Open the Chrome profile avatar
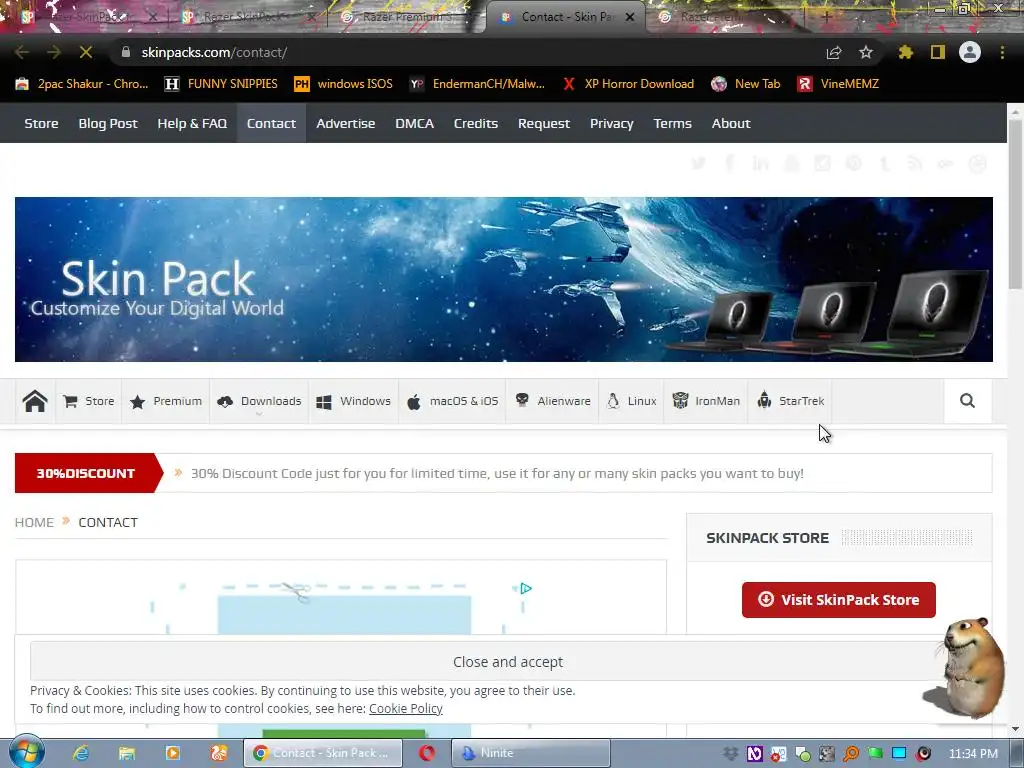This screenshot has height=768, width=1024. [970, 52]
